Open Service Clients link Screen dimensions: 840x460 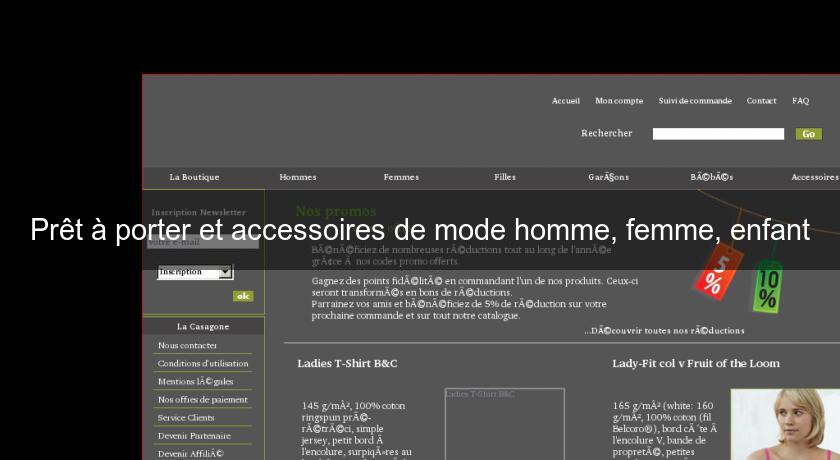pos(186,418)
